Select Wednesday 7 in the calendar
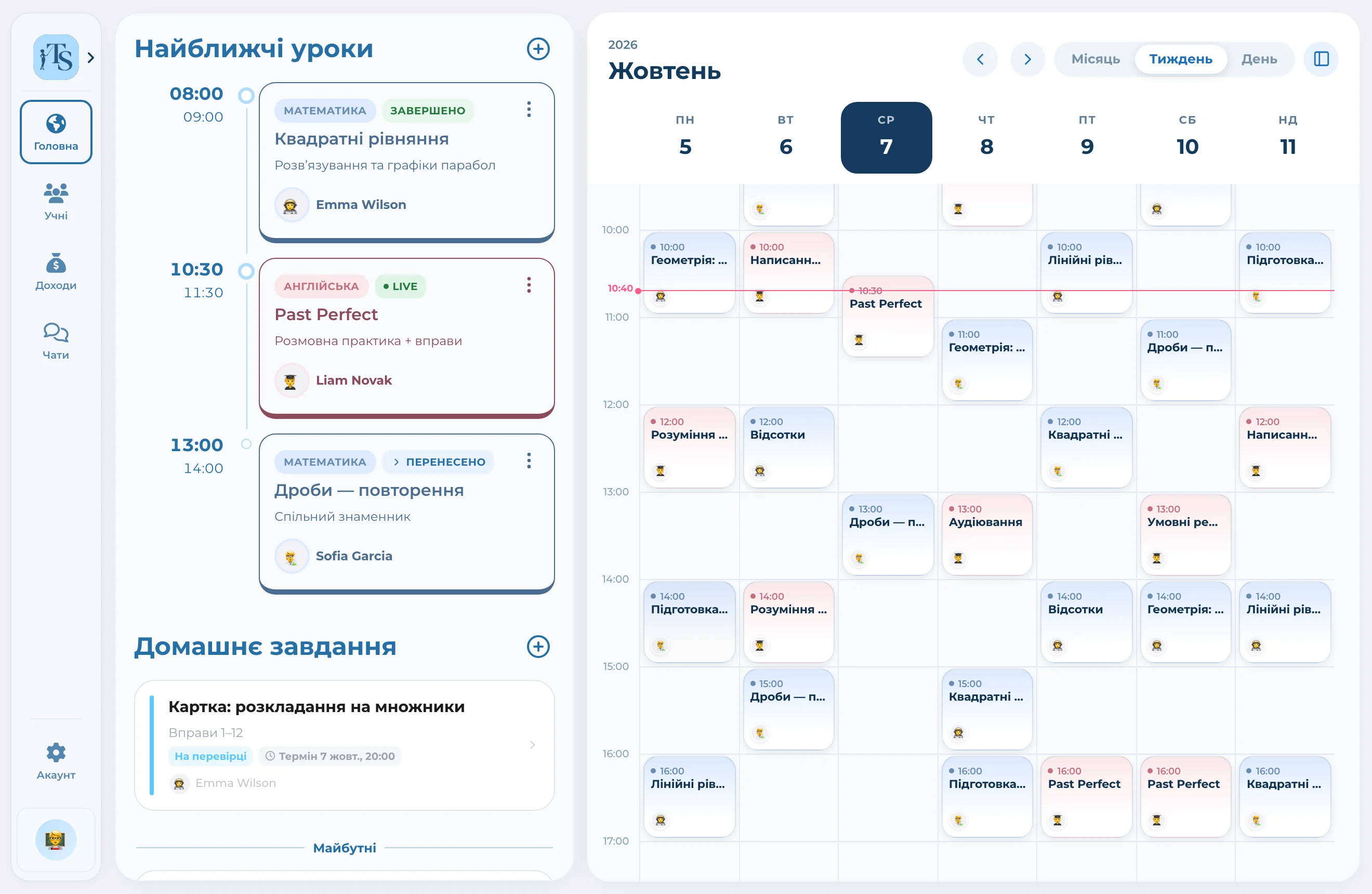 click(x=886, y=138)
